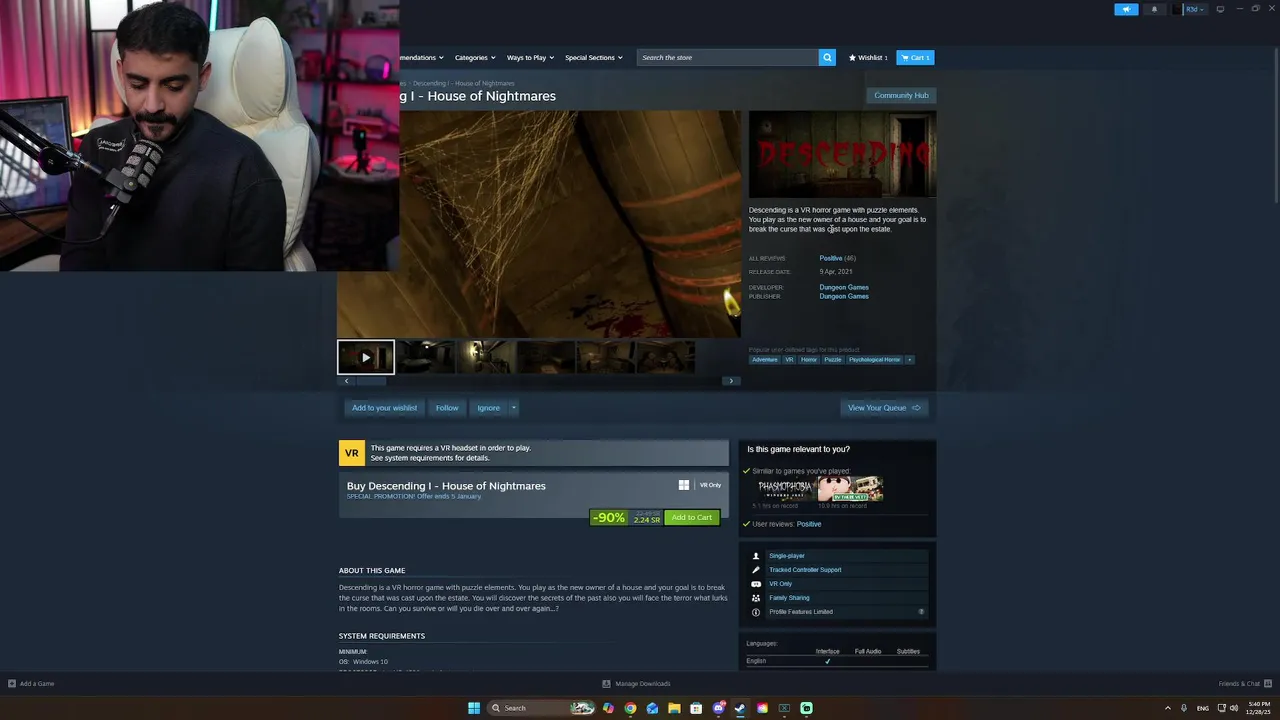Expand the Ignore options dropdown arrow
This screenshot has width=1280, height=720.
point(514,408)
